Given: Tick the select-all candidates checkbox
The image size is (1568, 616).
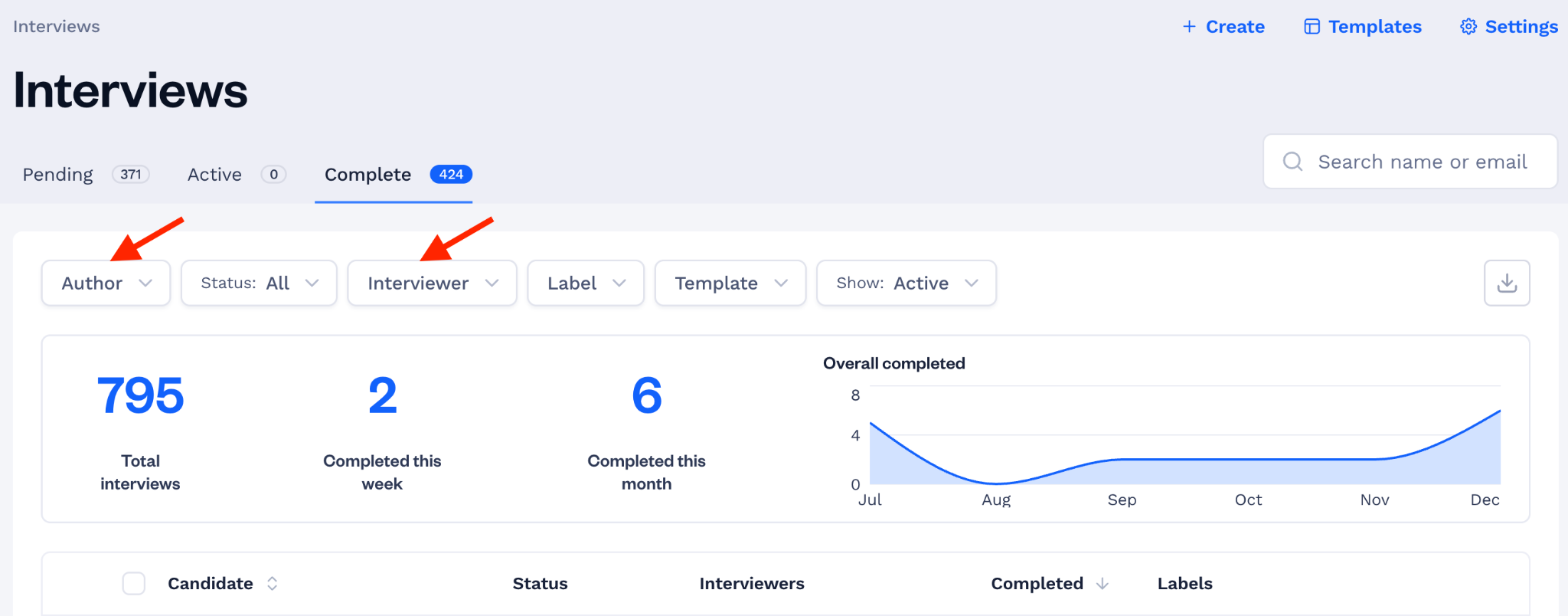Looking at the screenshot, I should (x=134, y=584).
